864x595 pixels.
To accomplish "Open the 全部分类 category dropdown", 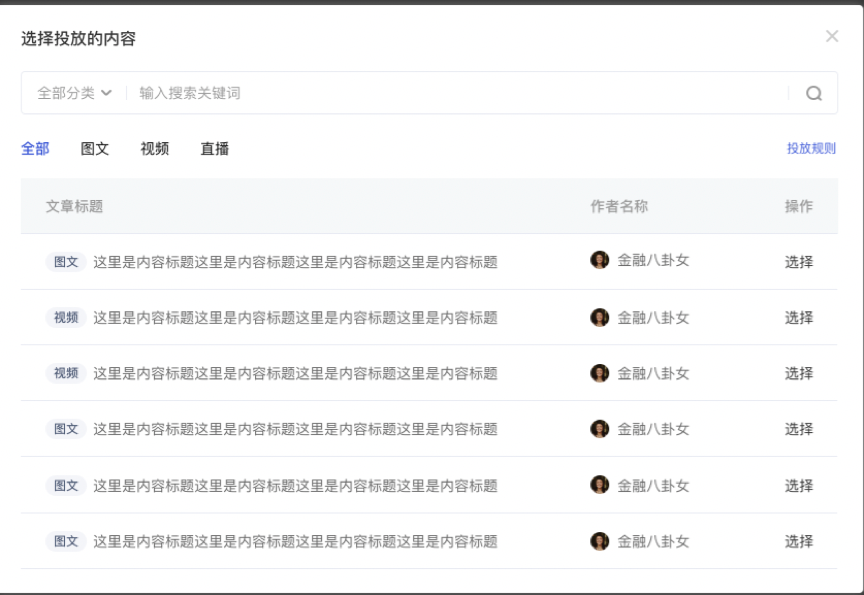I will [74, 93].
